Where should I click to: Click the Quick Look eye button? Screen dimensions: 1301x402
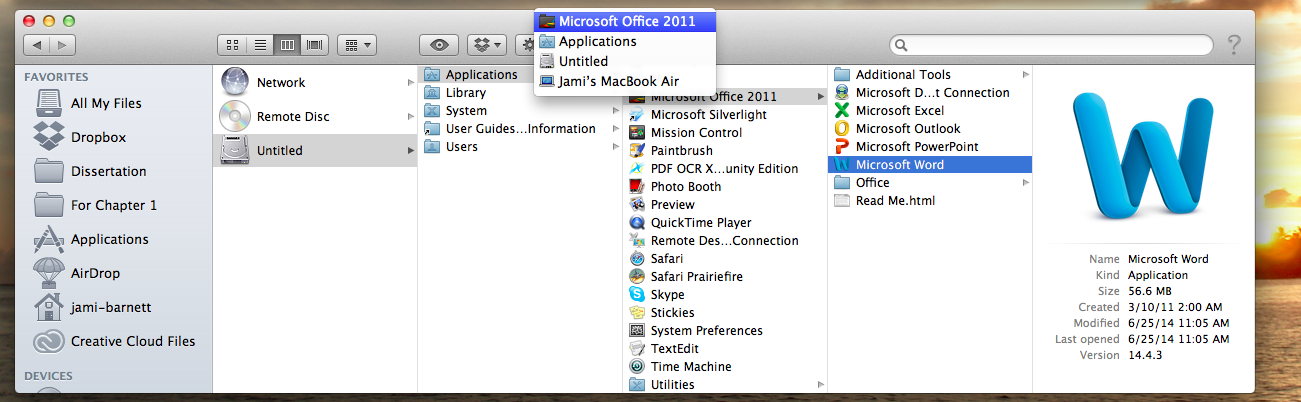tap(438, 45)
